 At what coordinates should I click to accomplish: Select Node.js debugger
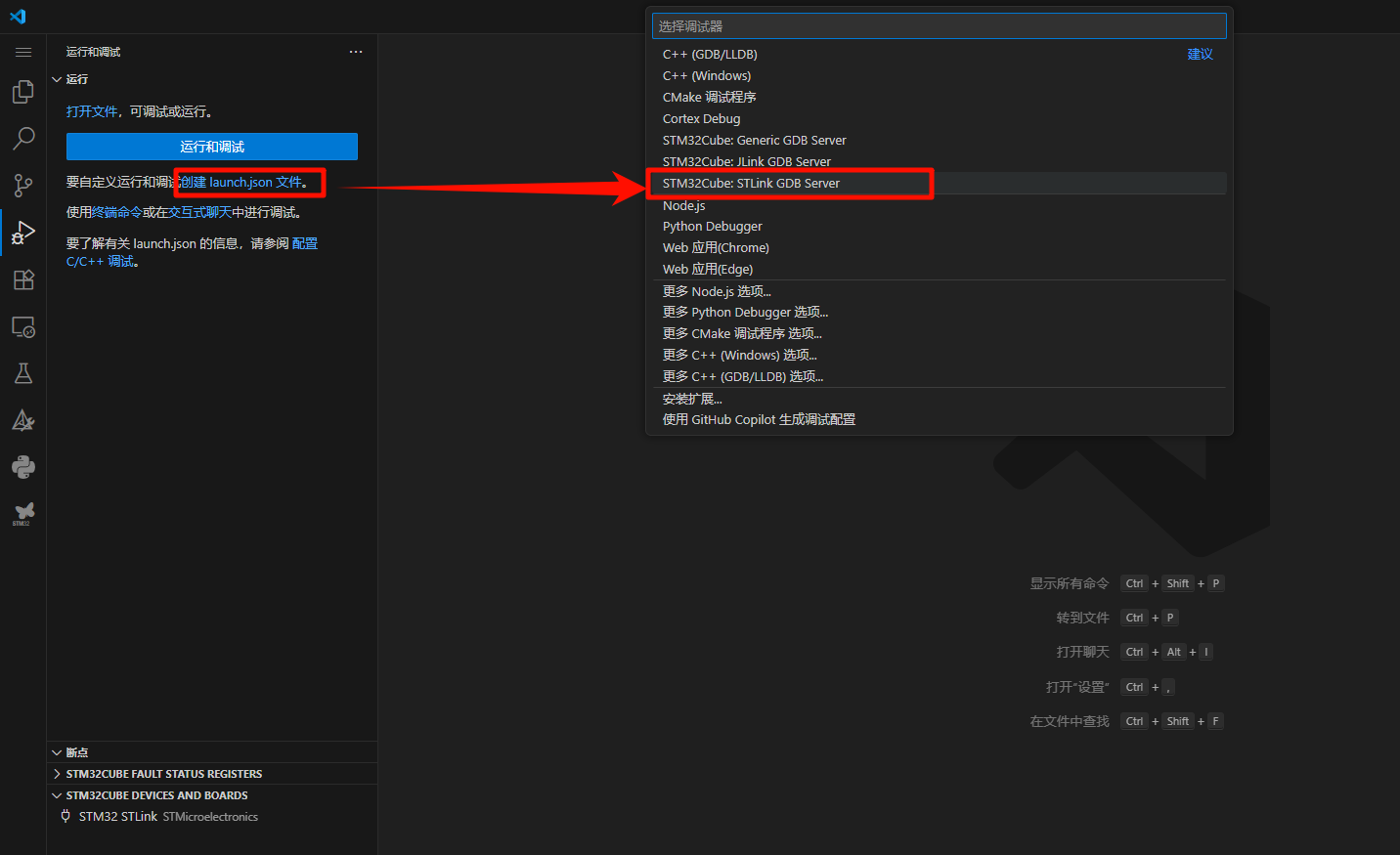pyautogui.click(x=940, y=205)
